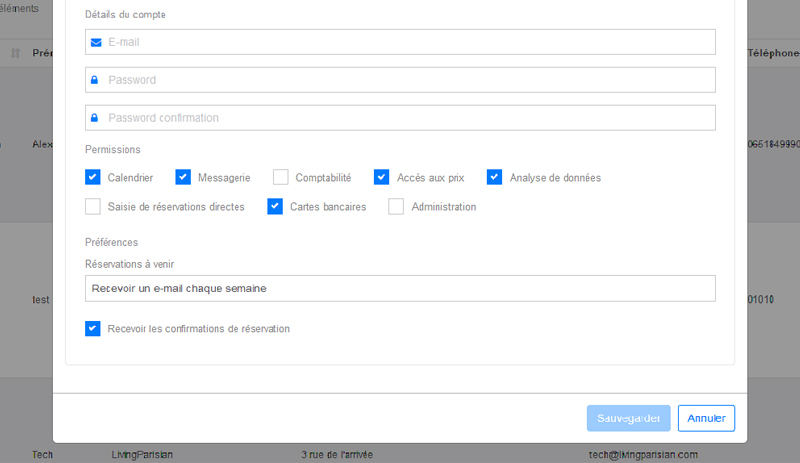
Task: Click the envelope icon in E-mail field
Action: click(x=96, y=42)
